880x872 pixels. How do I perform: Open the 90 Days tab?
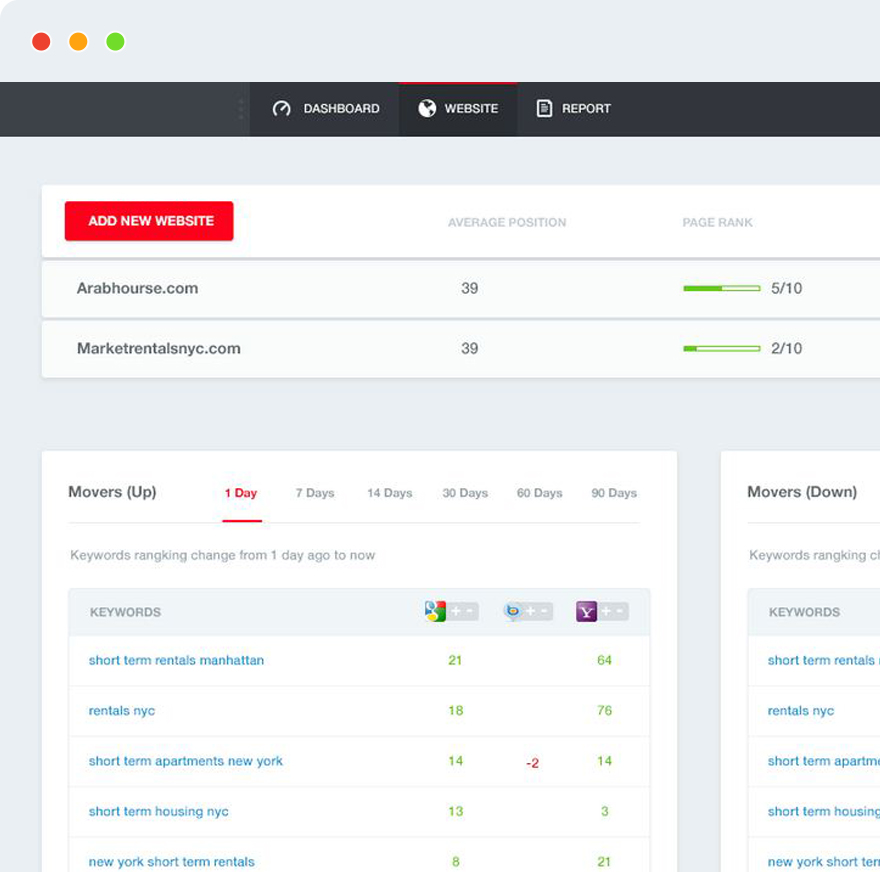(613, 493)
